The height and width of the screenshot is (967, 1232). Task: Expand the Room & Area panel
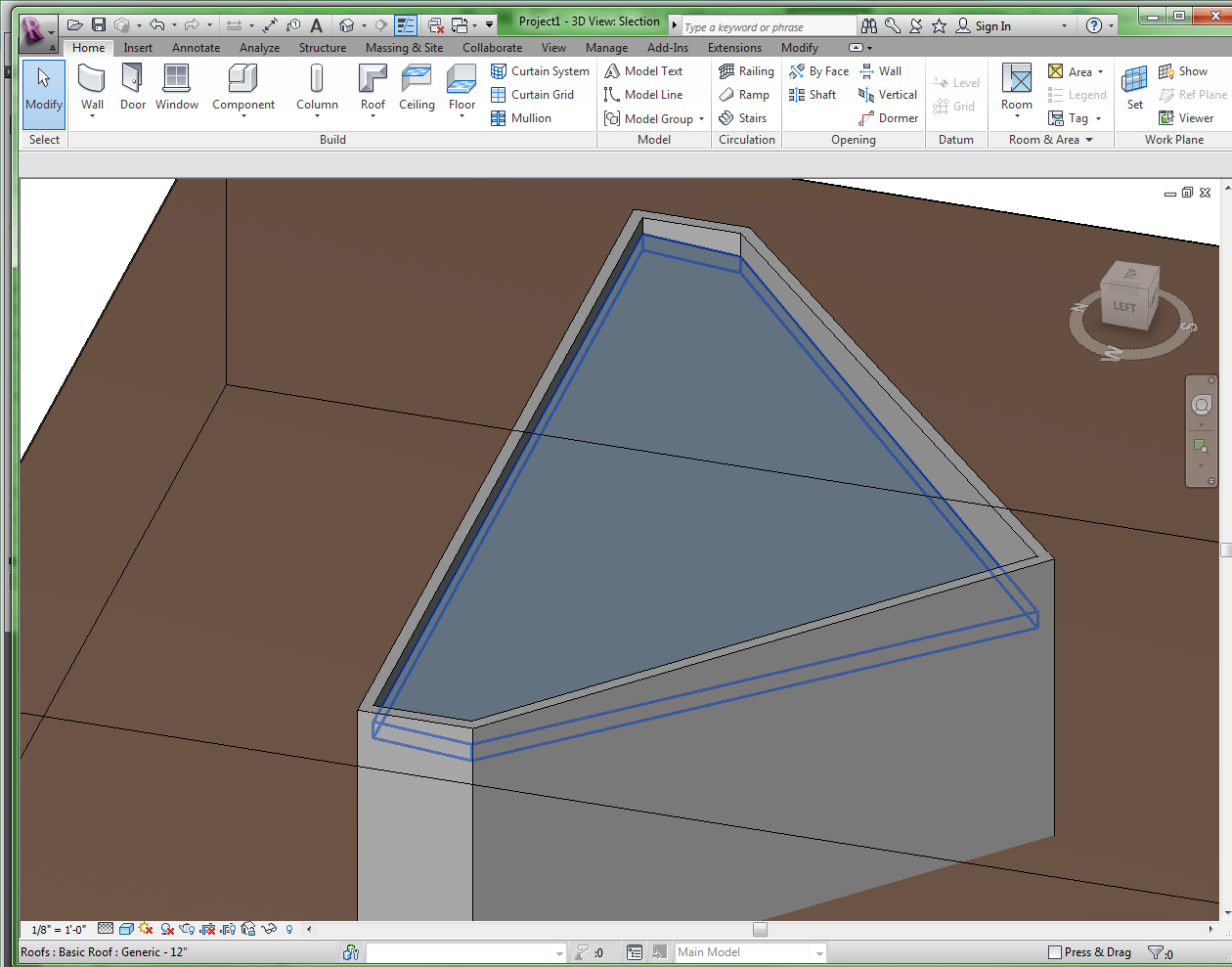click(1050, 140)
